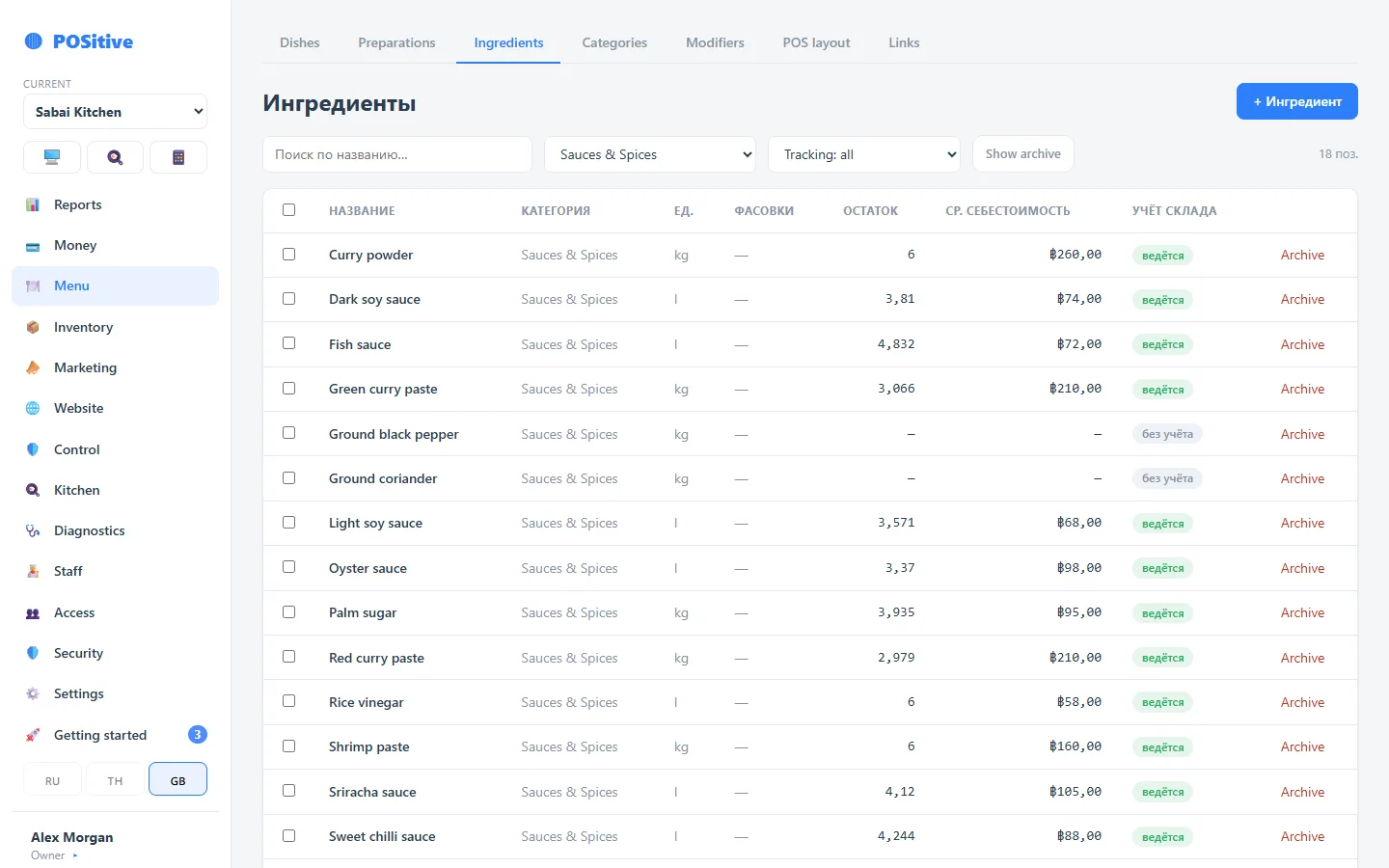The image size is (1389, 868).
Task: Click the ведётся badge for Fish sauce
Action: point(1162,344)
